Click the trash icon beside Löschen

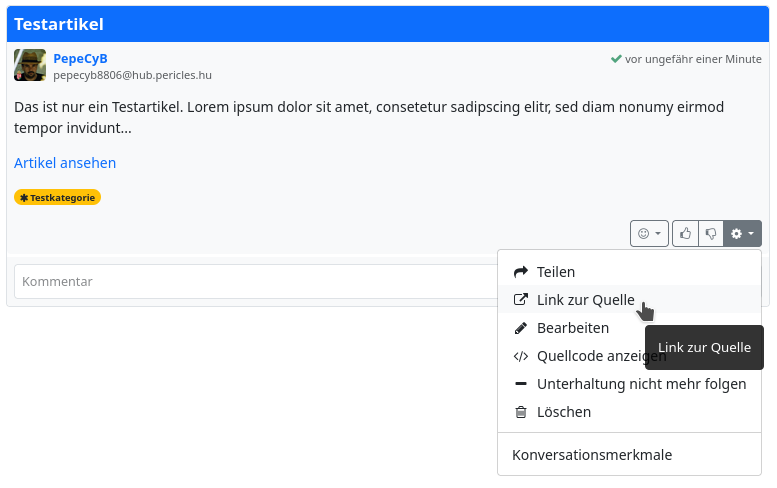[520, 412]
